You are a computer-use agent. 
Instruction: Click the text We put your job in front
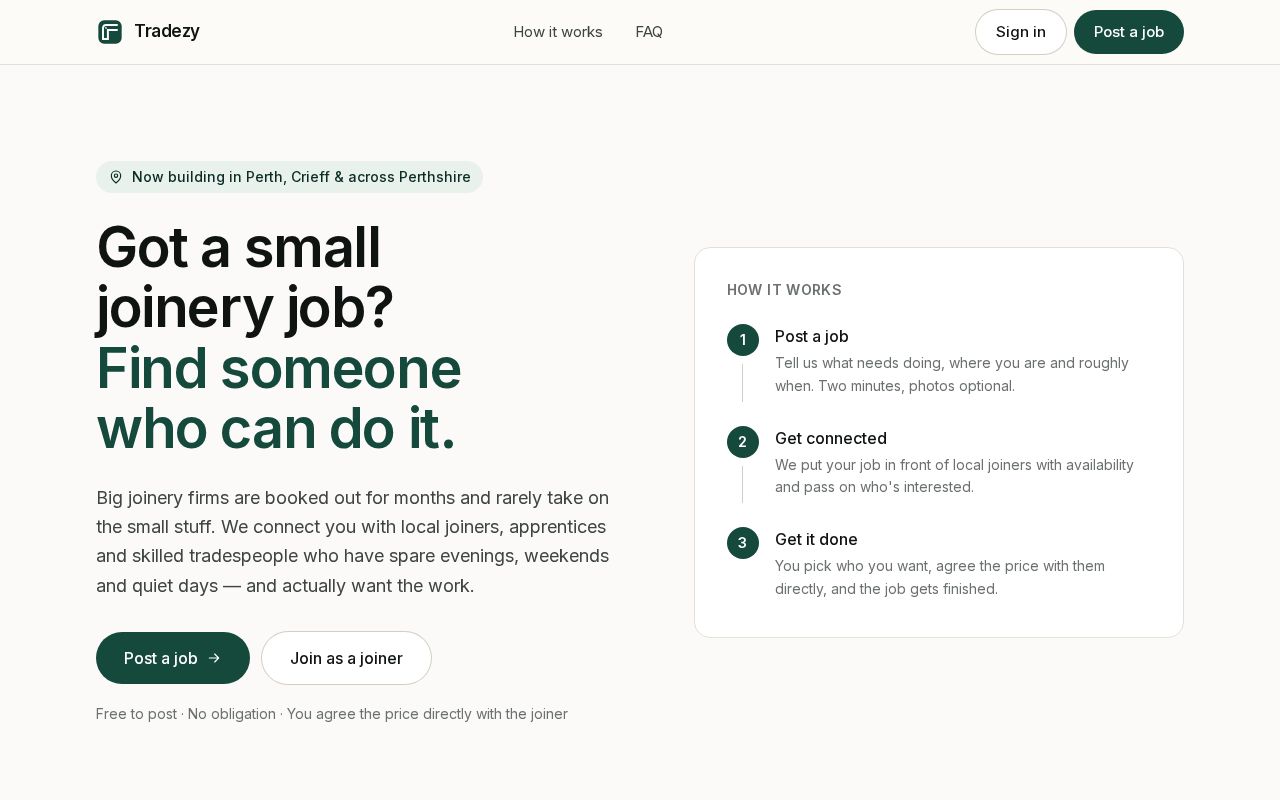coord(954,476)
